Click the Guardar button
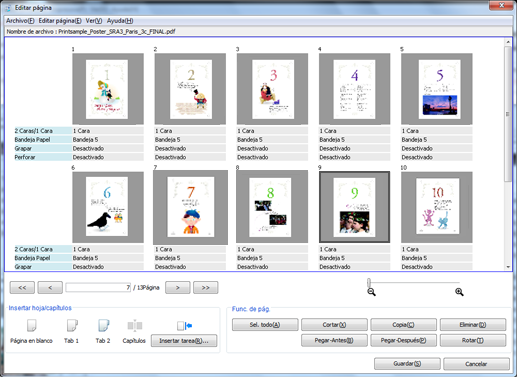This screenshot has width=517, height=377. click(407, 364)
